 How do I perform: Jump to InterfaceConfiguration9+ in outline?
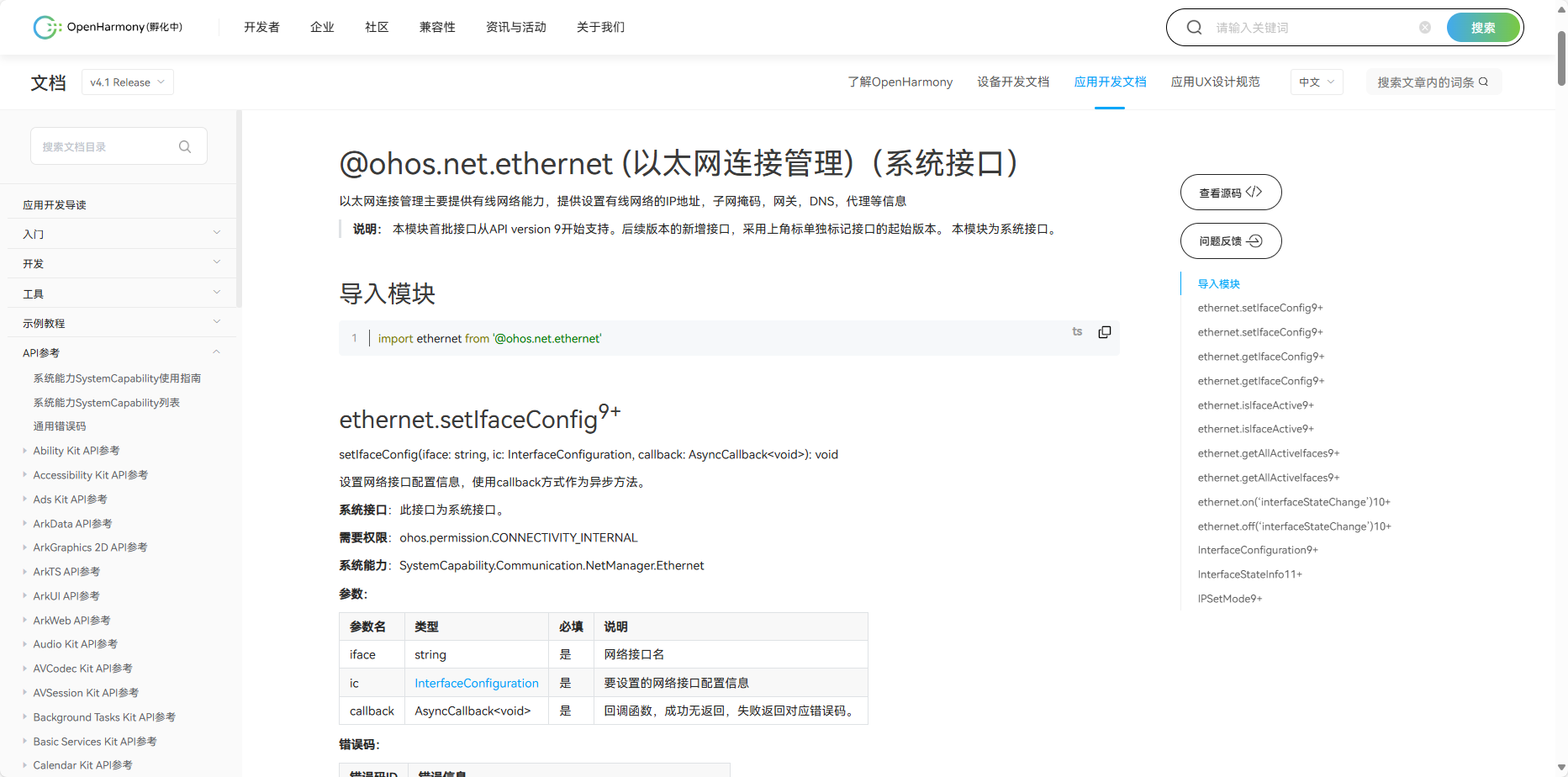coord(1258,550)
